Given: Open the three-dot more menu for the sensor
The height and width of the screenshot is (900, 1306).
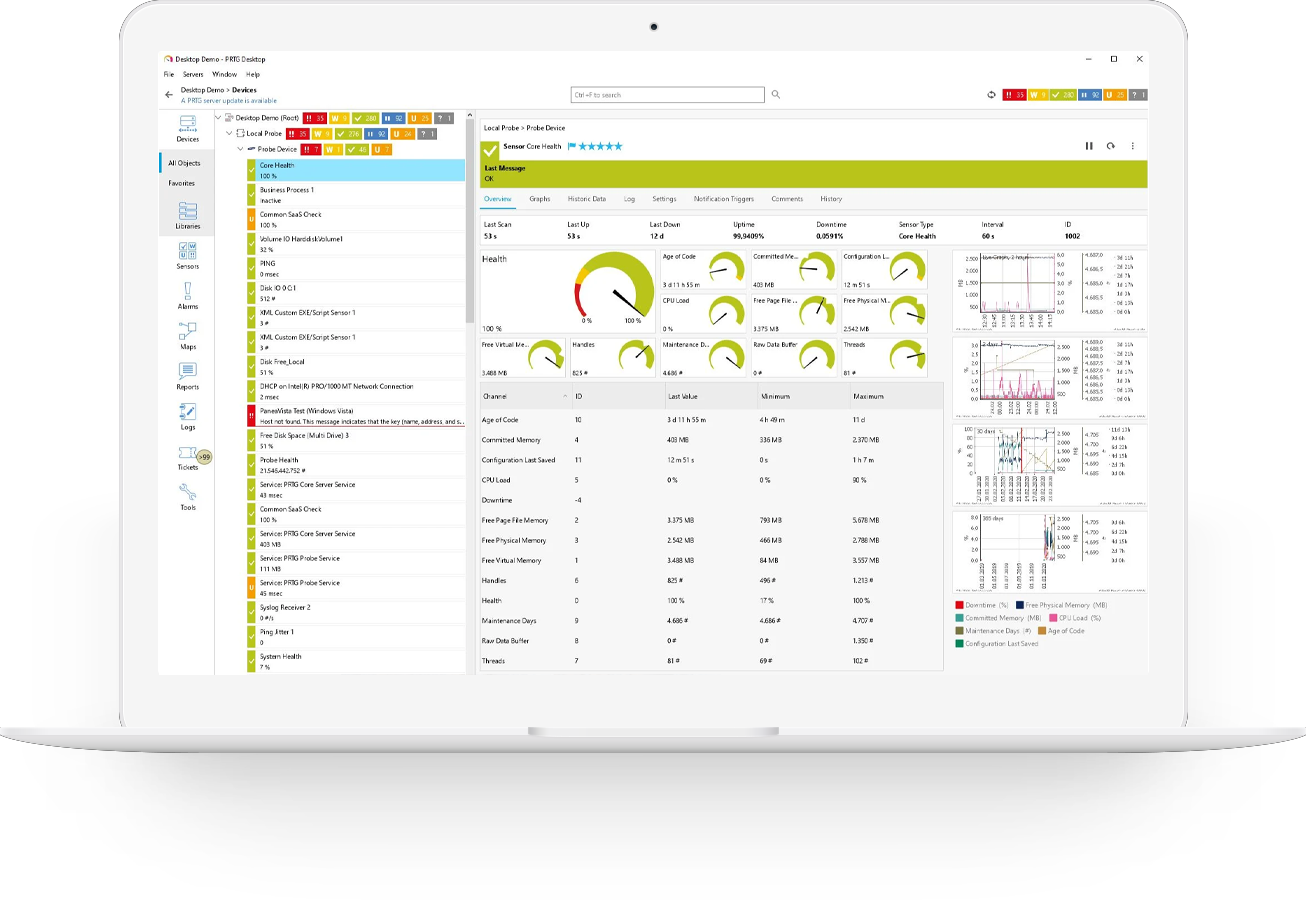Looking at the screenshot, I should [x=1132, y=146].
